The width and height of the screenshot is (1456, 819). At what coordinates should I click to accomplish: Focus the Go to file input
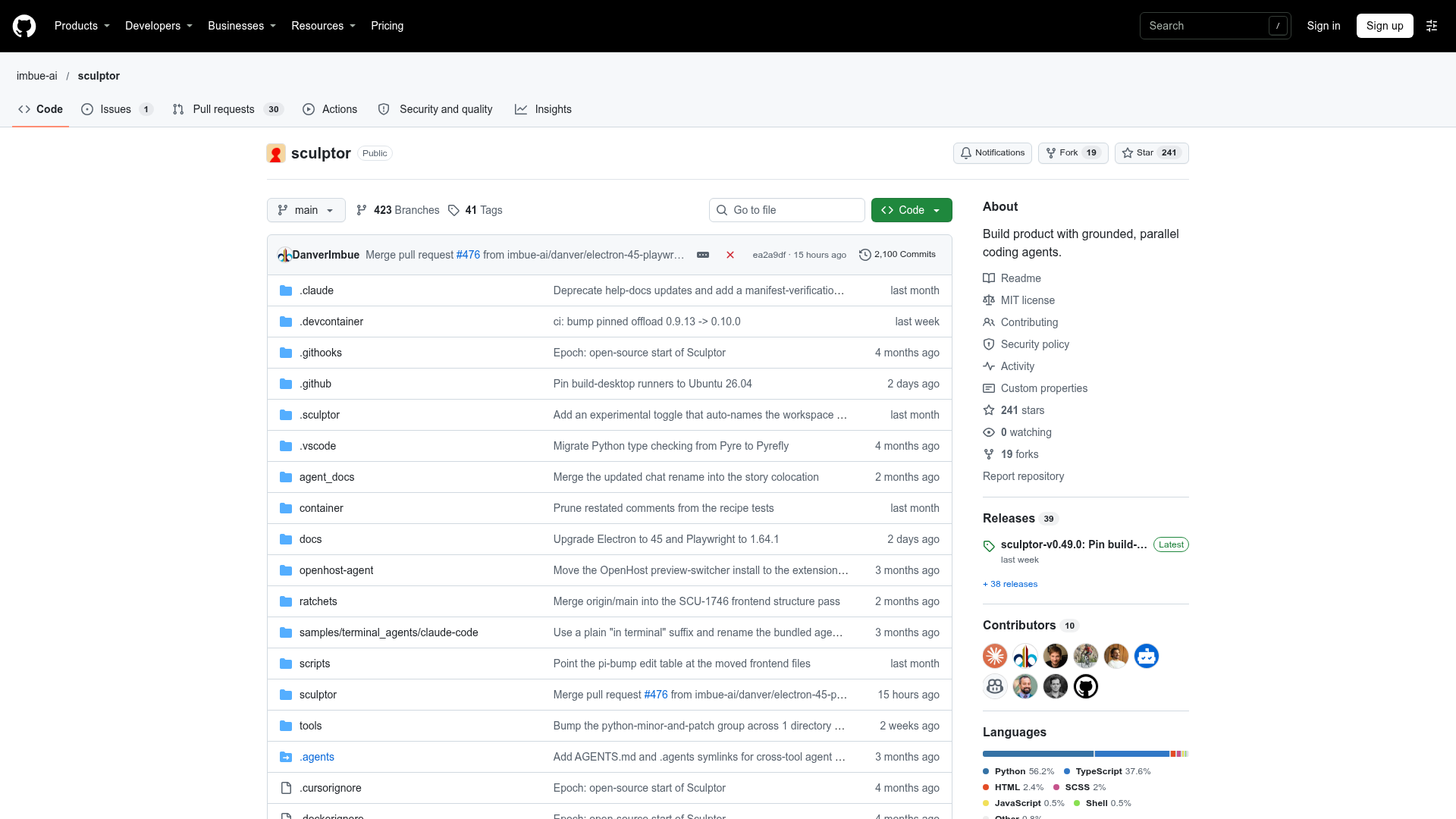[787, 210]
